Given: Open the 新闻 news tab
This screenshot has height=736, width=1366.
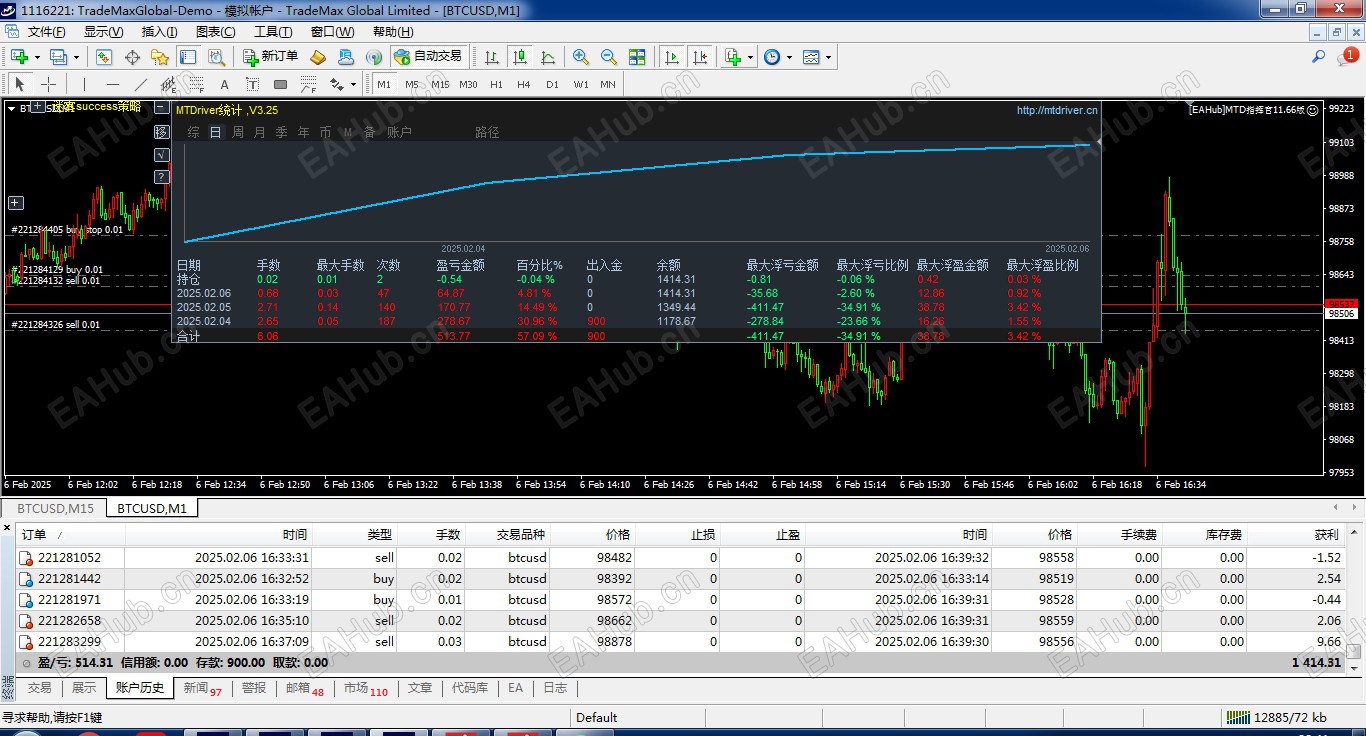Looking at the screenshot, I should (x=202, y=688).
